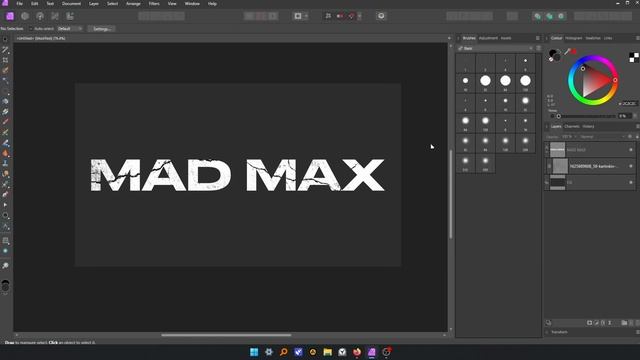Viewport: 640px width, 360px height.
Task: Switch to the Photo persona icon
Action: (10, 16)
